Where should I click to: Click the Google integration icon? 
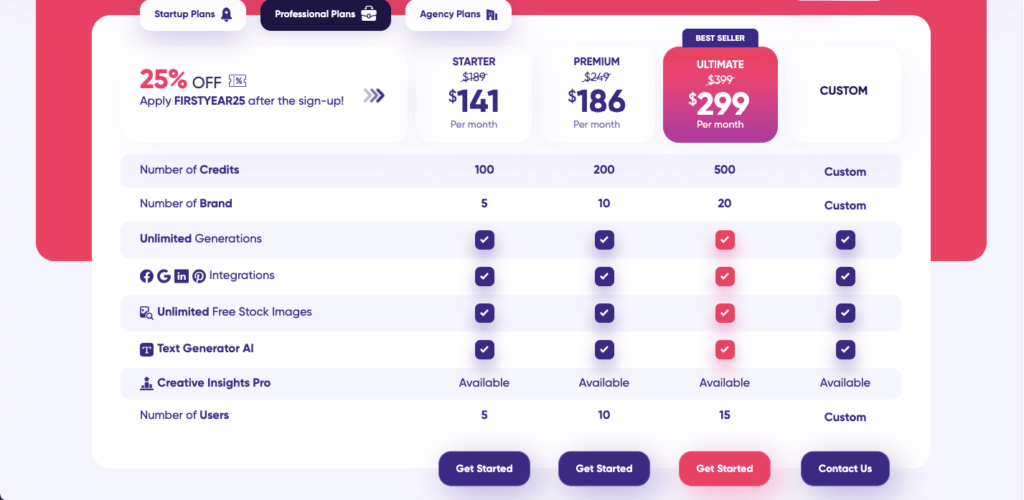tap(164, 276)
